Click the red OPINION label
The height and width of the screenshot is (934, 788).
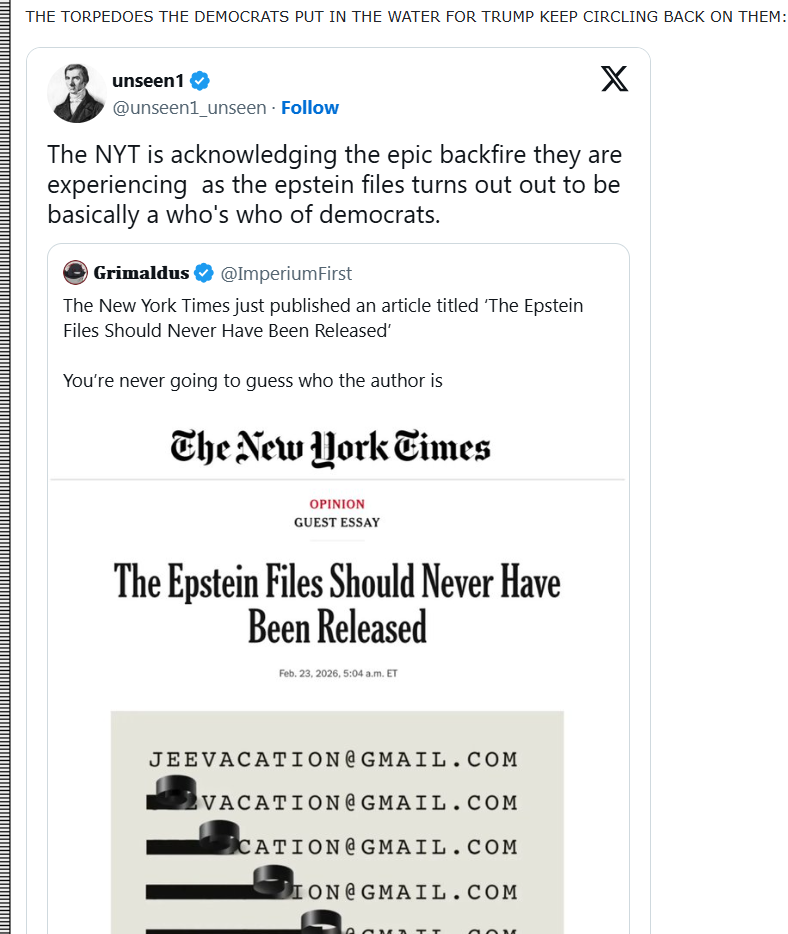pyautogui.click(x=337, y=504)
